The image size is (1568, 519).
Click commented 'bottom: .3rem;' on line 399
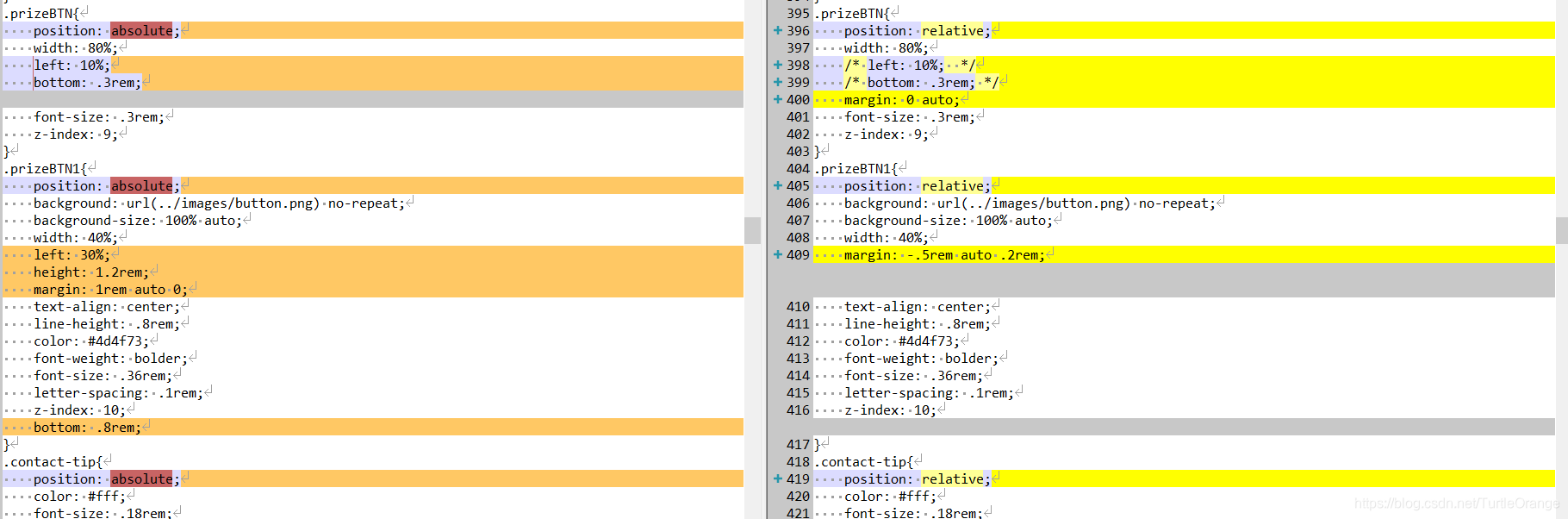[x=921, y=82]
